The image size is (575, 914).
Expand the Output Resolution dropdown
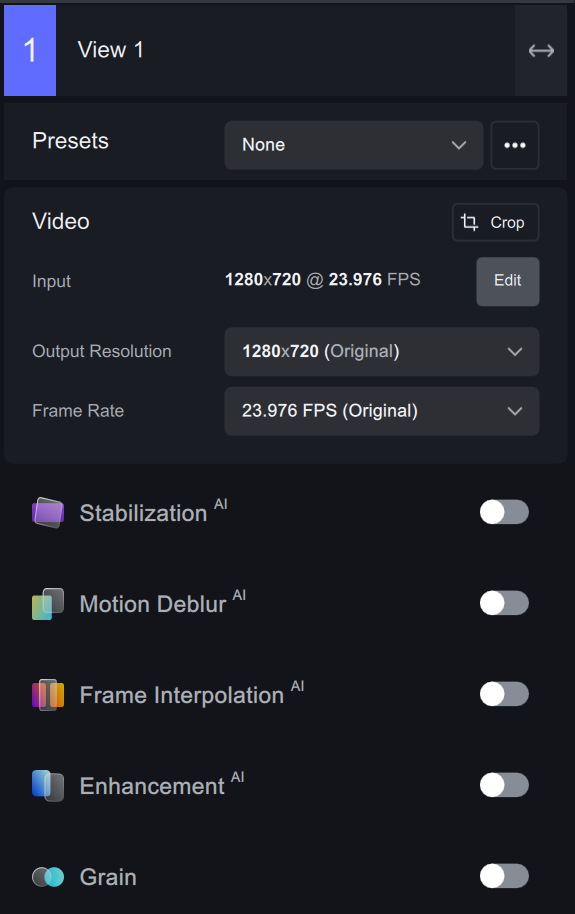click(381, 351)
